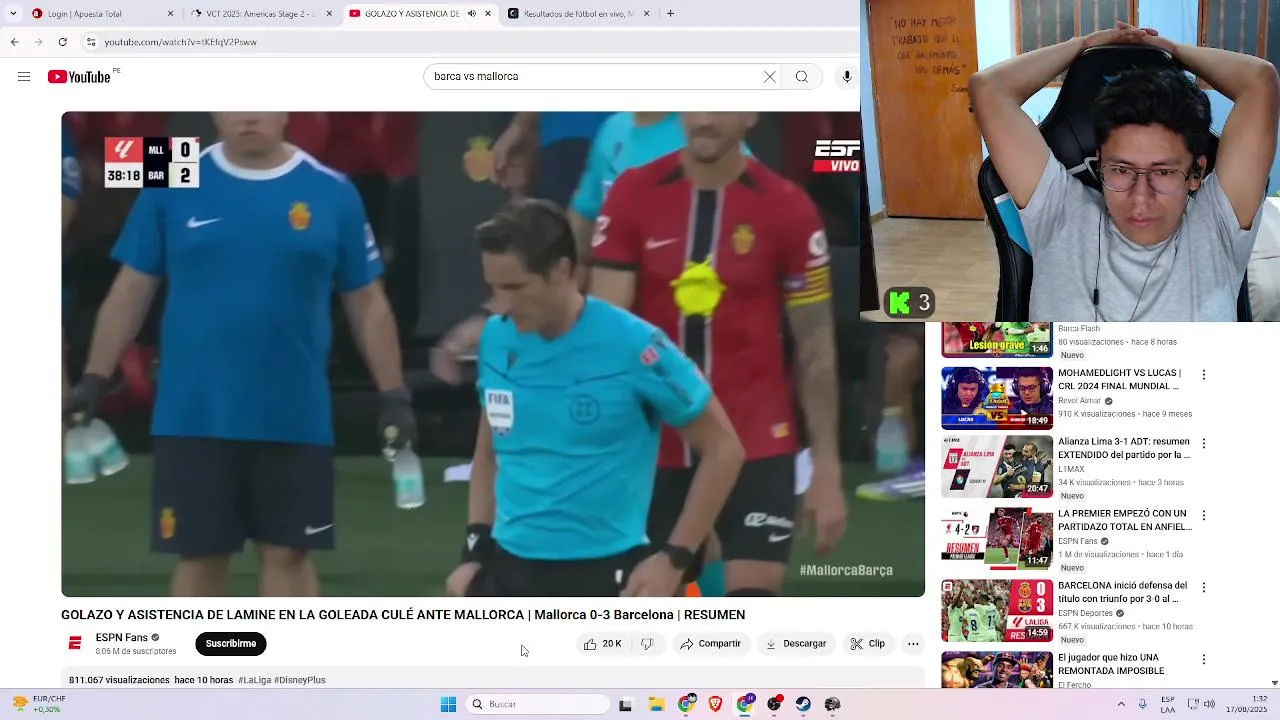Close the Resultados de fútbol tab
1280x720 pixels.
(x=646, y=14)
